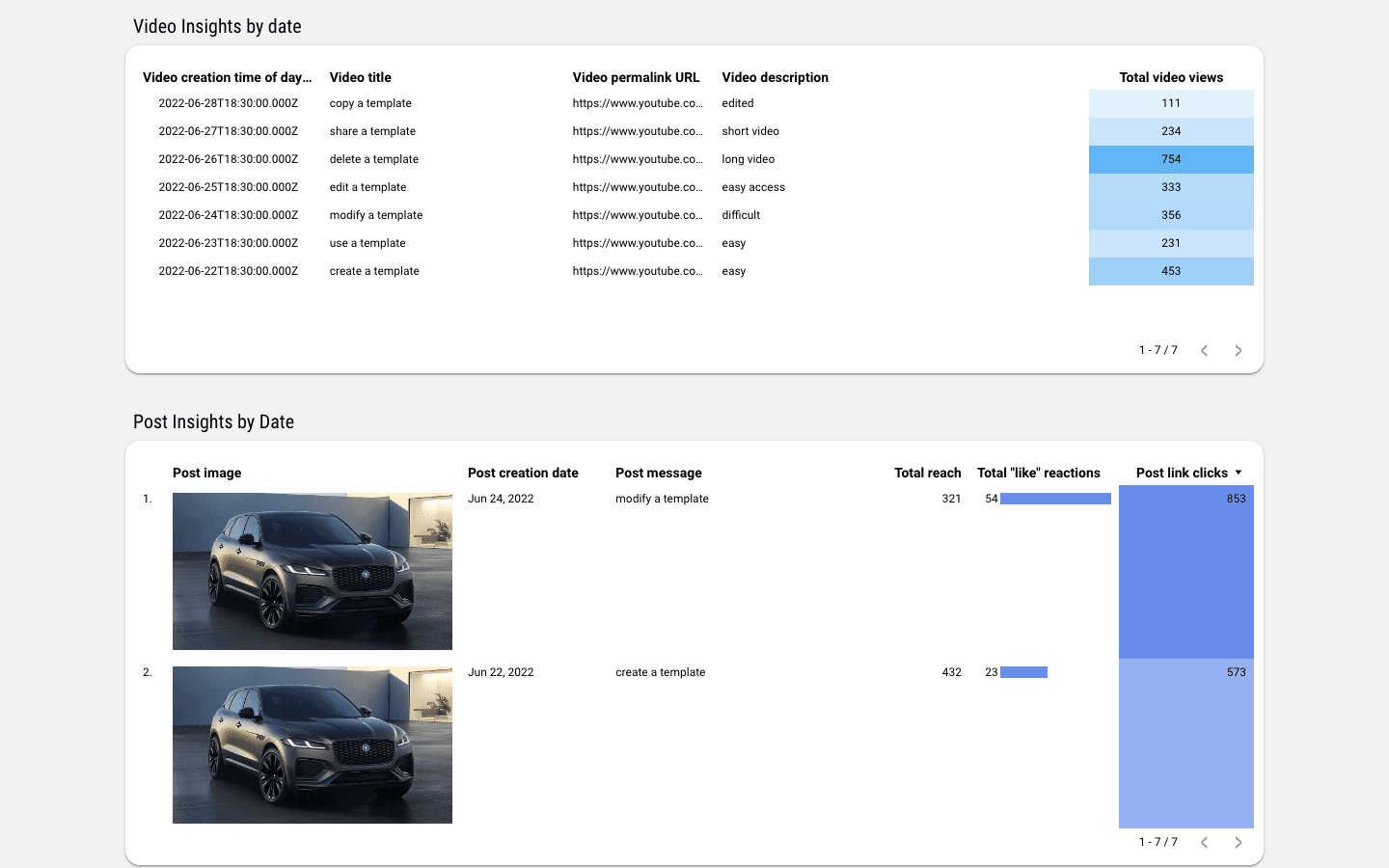Click the heatmap cell showing 754 video views

point(1171,158)
